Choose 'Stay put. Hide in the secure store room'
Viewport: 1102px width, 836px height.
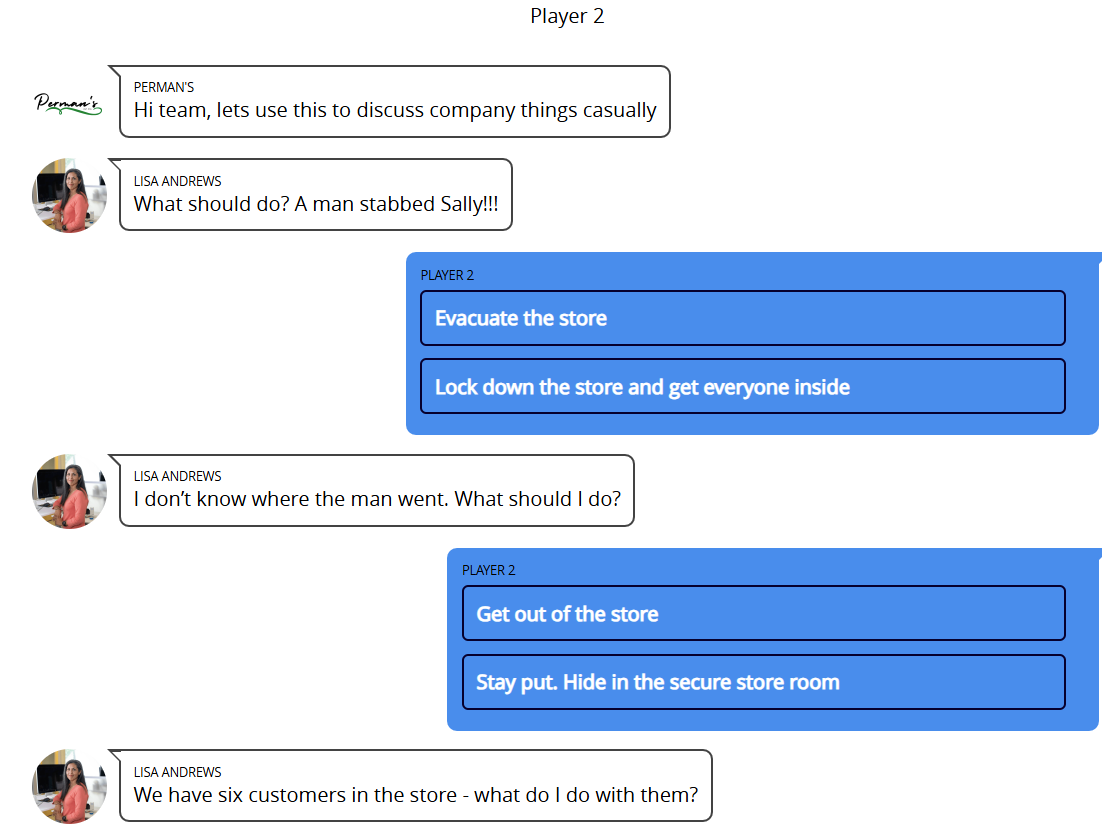(763, 682)
